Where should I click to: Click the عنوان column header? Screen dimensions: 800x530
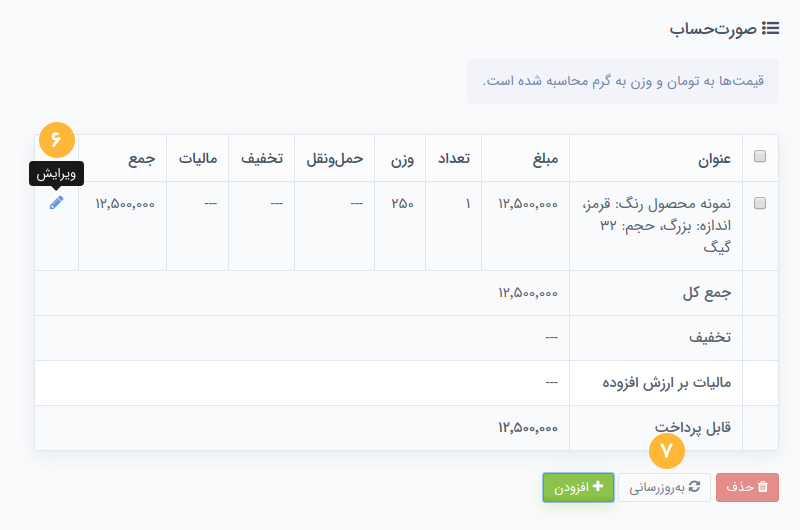click(x=714, y=158)
